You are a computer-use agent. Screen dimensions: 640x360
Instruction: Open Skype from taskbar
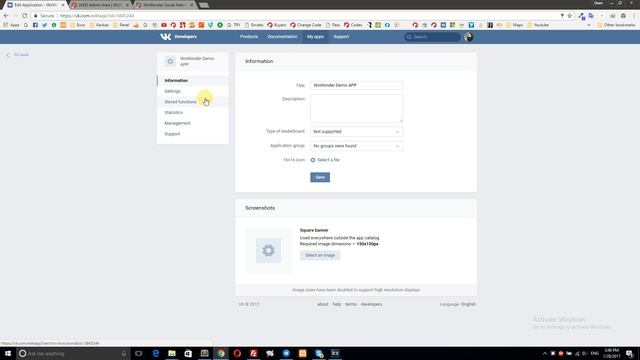pos(319,353)
